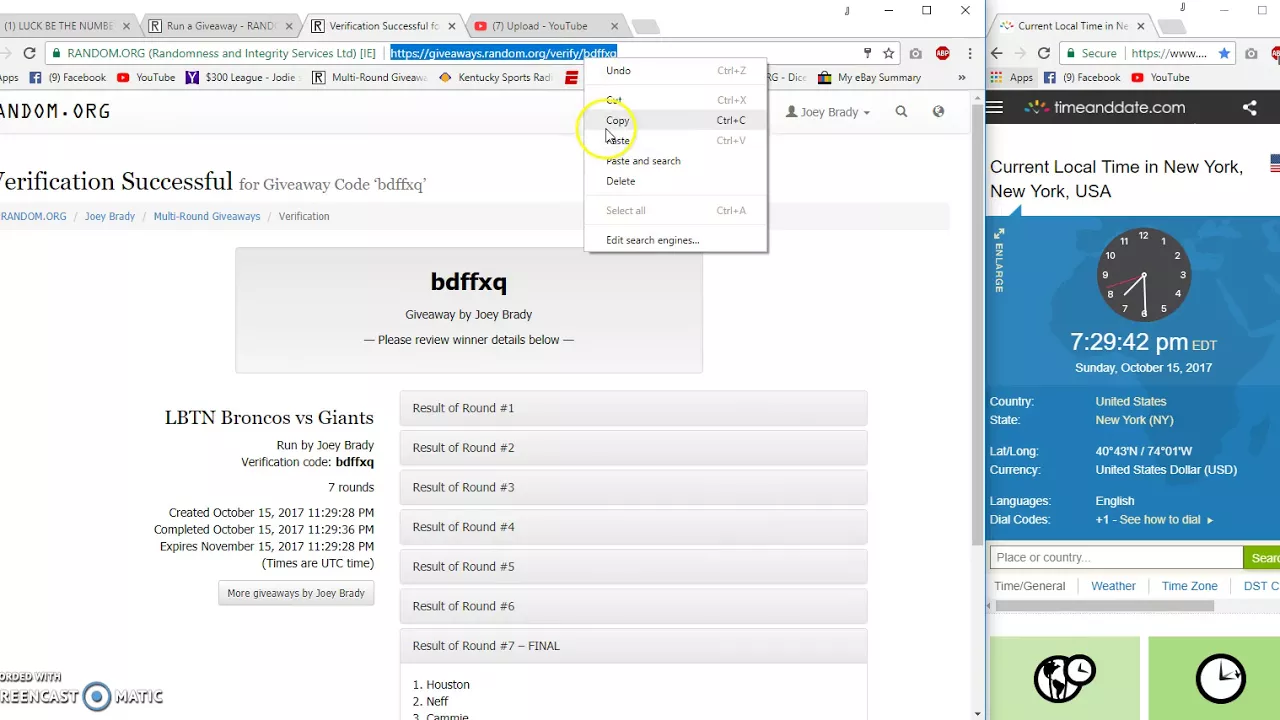Reload the timeanddate page

click(x=1043, y=53)
